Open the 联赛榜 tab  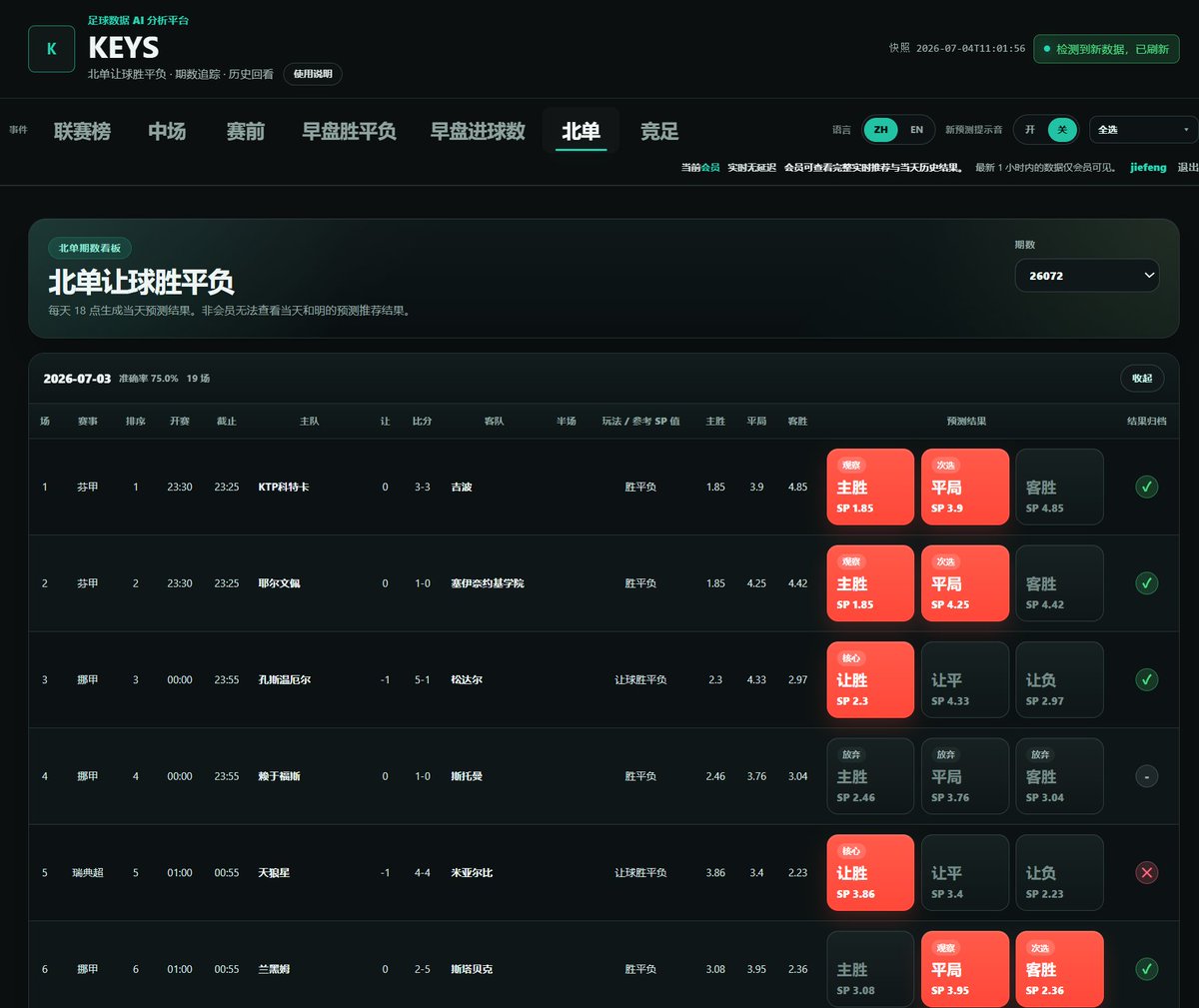(83, 131)
